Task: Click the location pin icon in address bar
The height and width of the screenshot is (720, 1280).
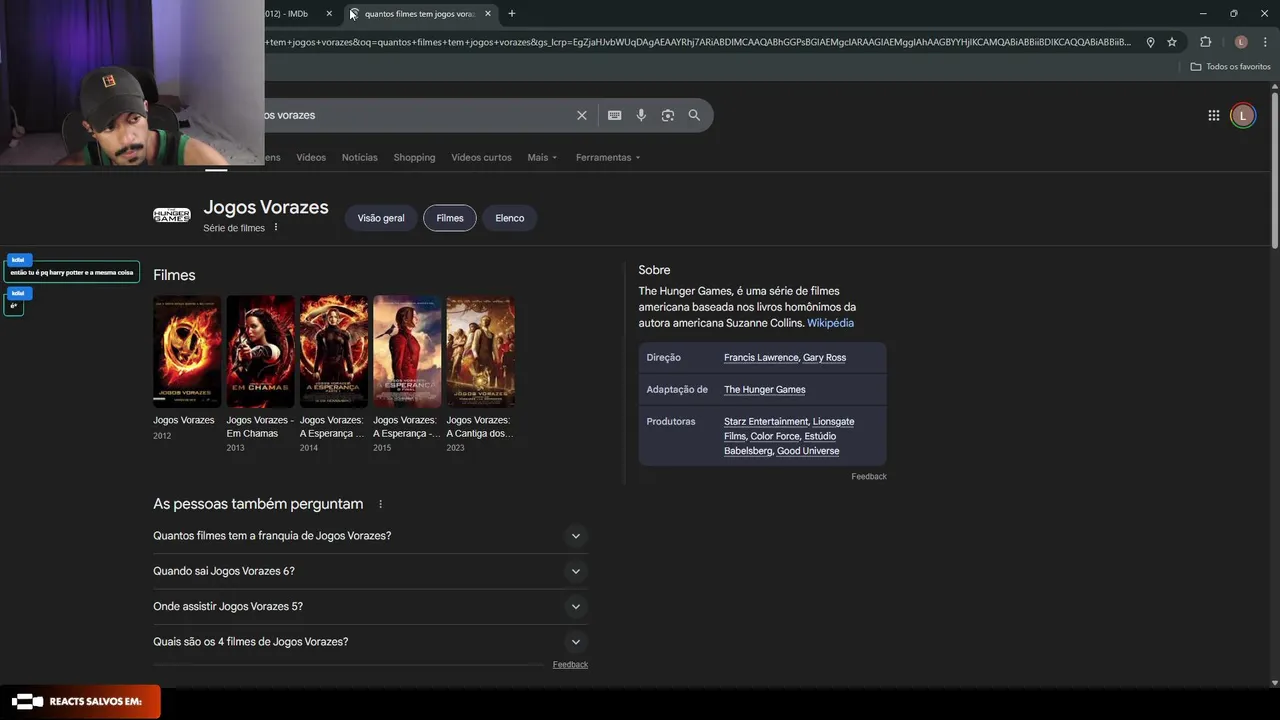Action: click(x=1150, y=42)
